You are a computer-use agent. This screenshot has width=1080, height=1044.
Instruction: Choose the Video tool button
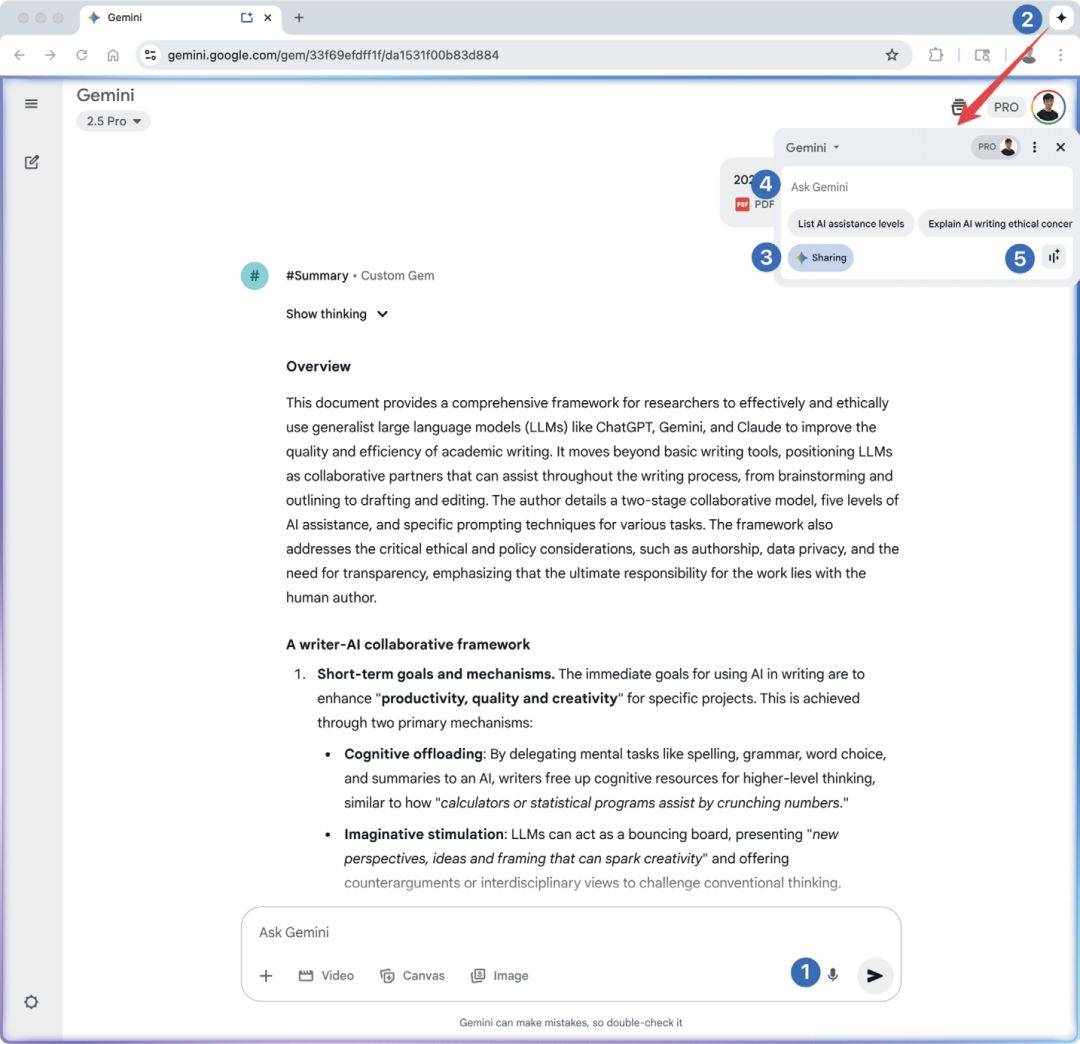tap(327, 975)
